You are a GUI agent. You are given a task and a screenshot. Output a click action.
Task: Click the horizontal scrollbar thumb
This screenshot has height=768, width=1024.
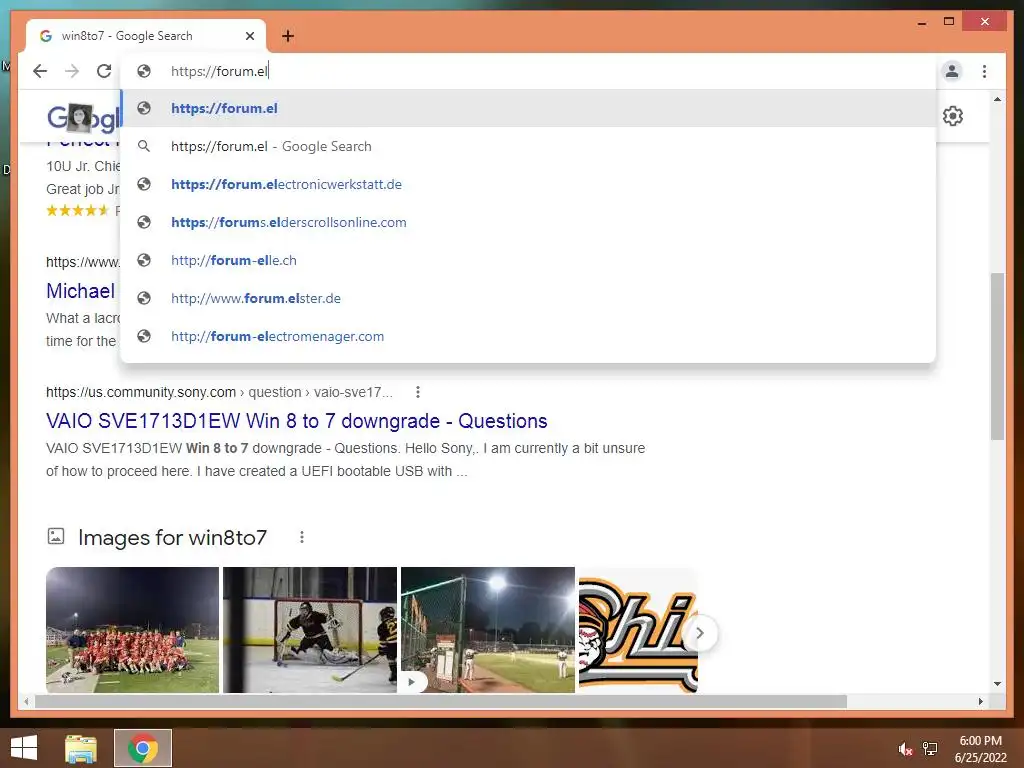[441, 701]
